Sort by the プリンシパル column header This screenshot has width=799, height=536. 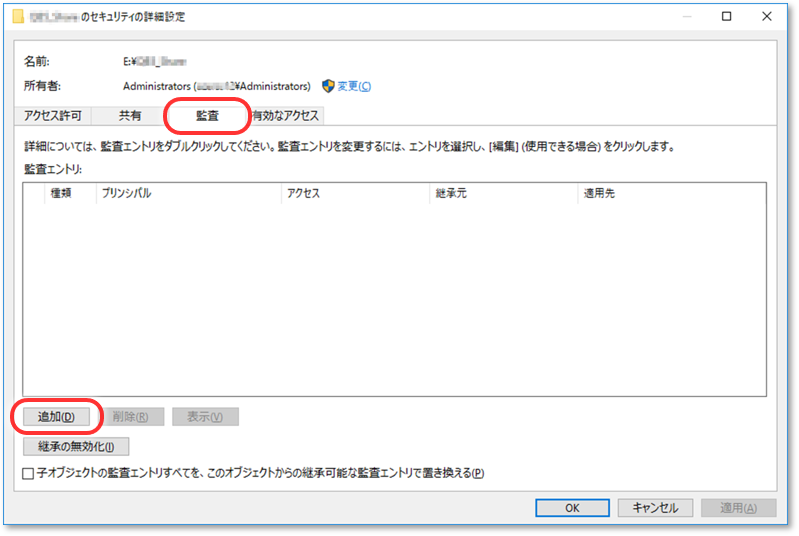(189, 193)
